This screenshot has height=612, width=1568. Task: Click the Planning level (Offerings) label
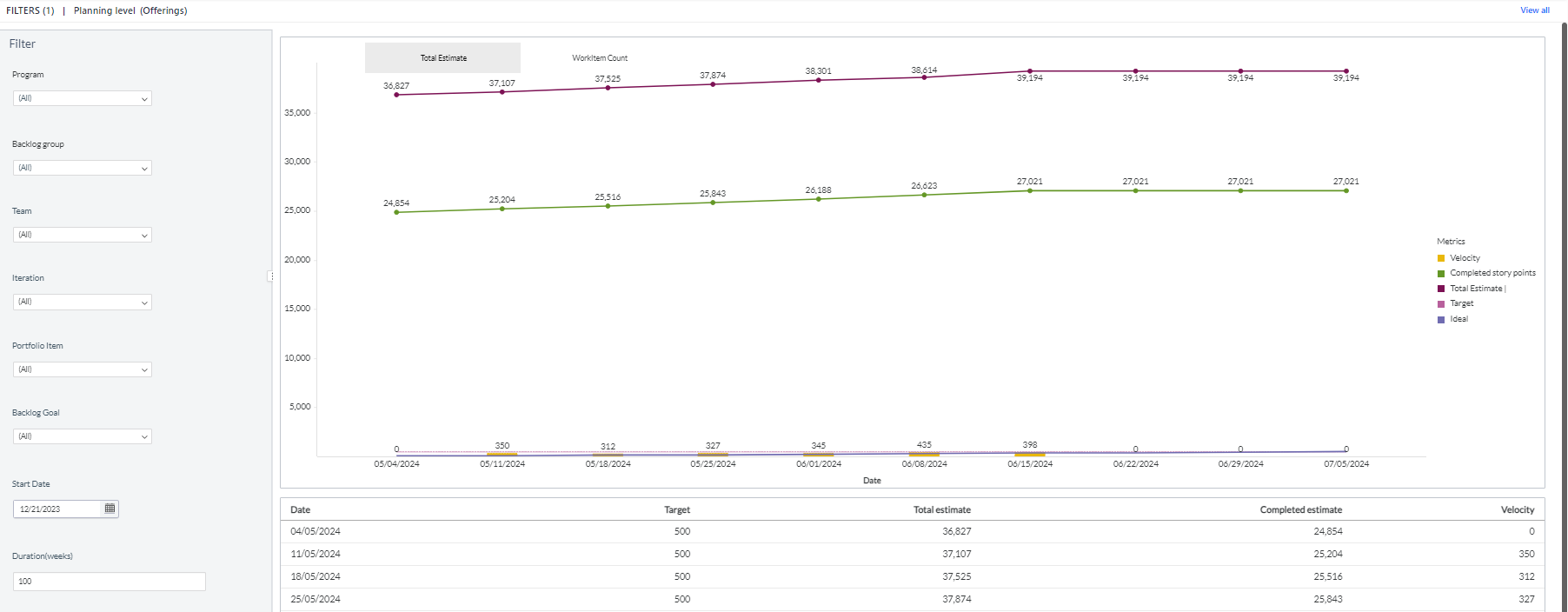130,10
